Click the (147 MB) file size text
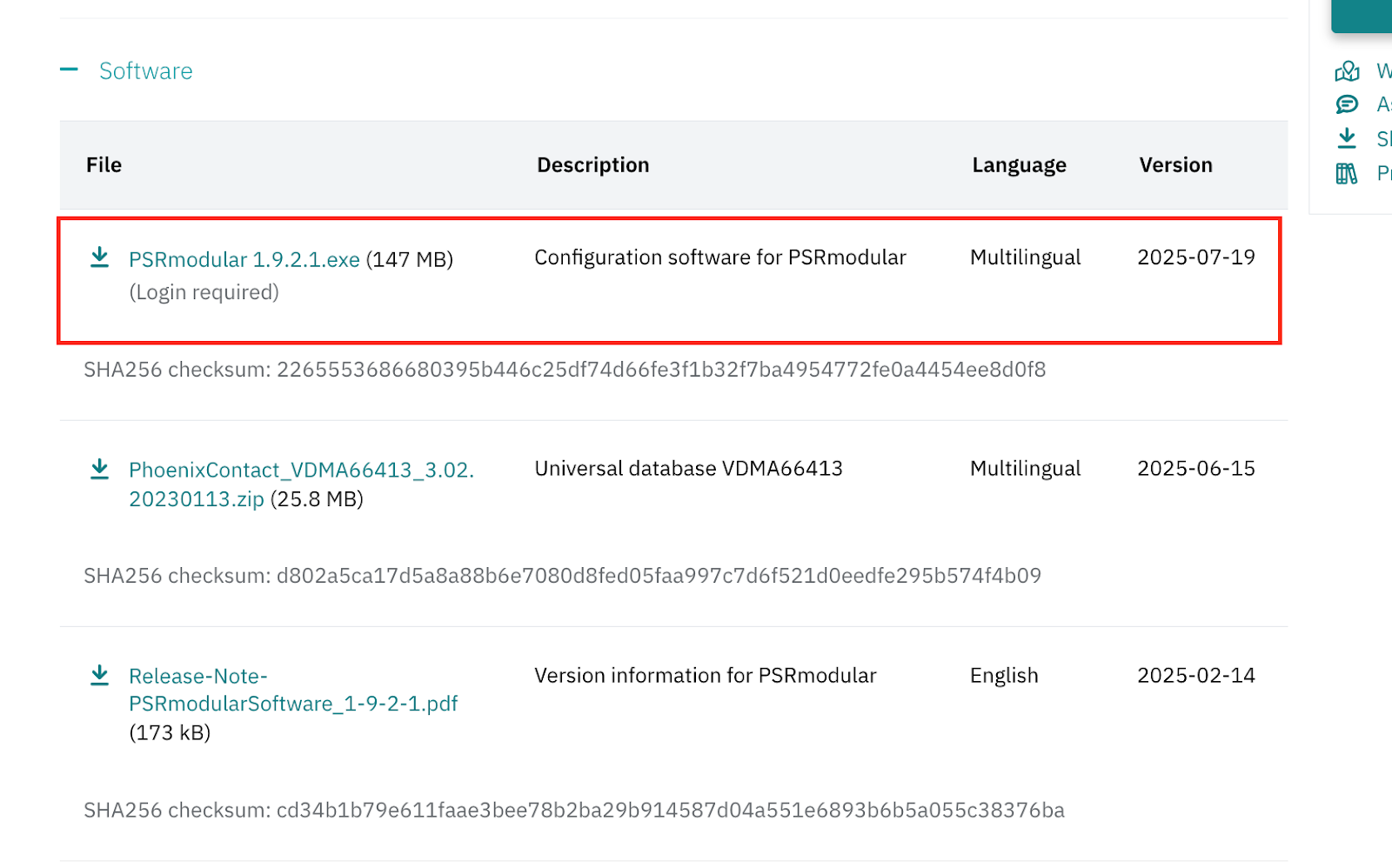This screenshot has height=868, width=1392. click(410, 260)
